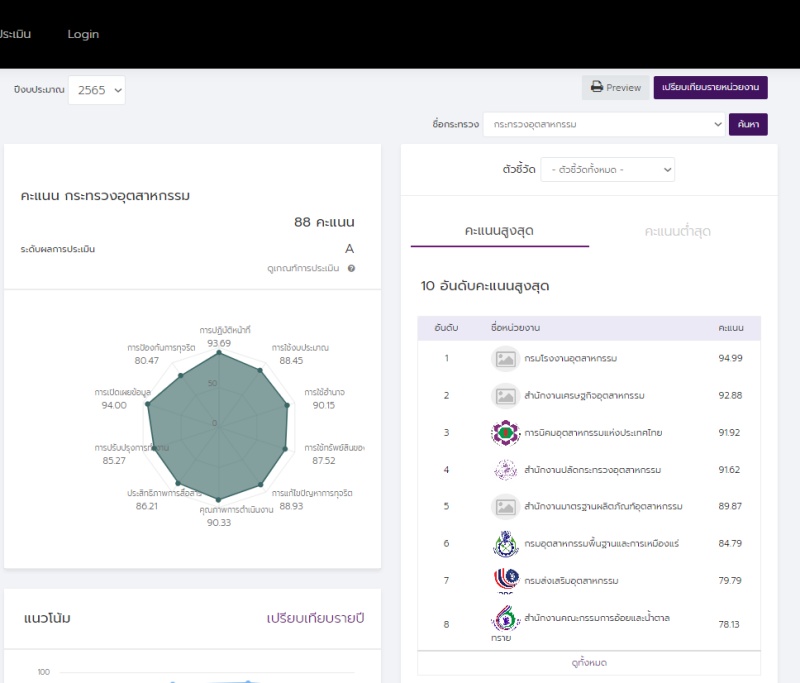Click the placeholder image for สำนักงานมาตรฐานผลิตภัณฑ์อุตสาหกรรม
Viewport: 800px width, 683px height.
506,507
